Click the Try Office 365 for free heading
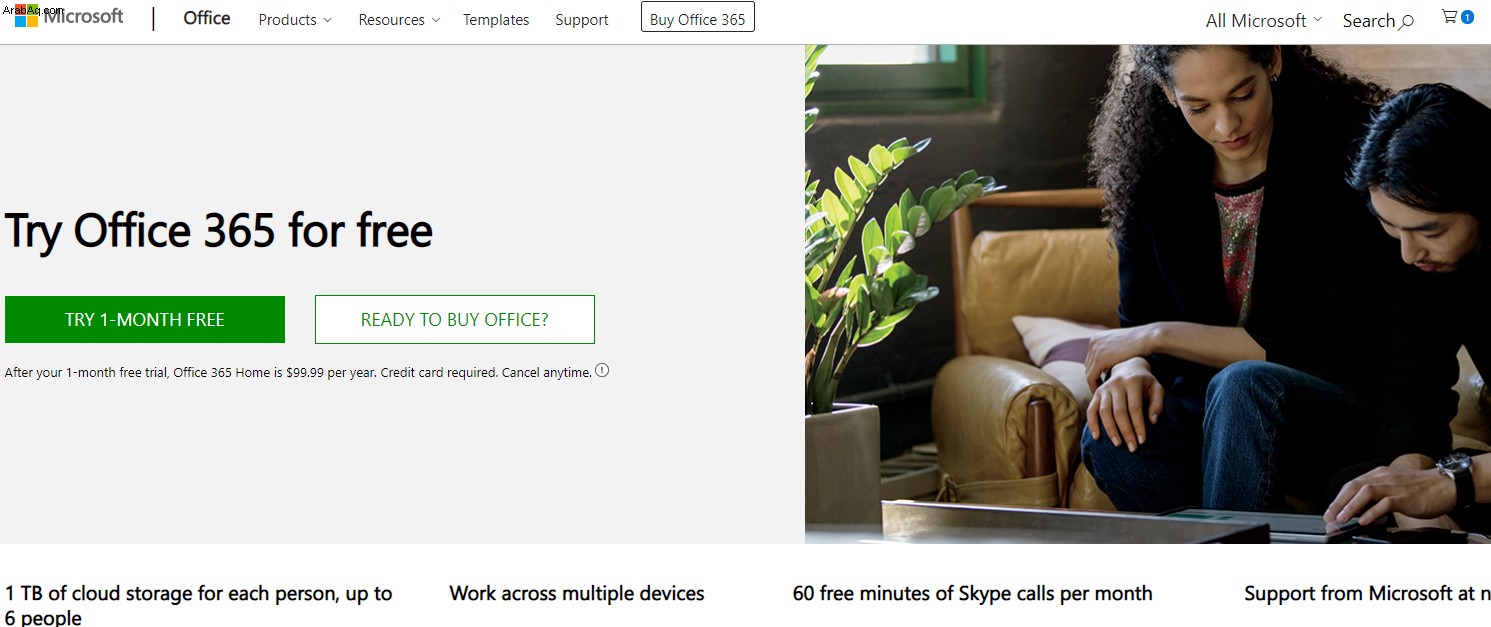This screenshot has height=627, width=1491. 219,231
